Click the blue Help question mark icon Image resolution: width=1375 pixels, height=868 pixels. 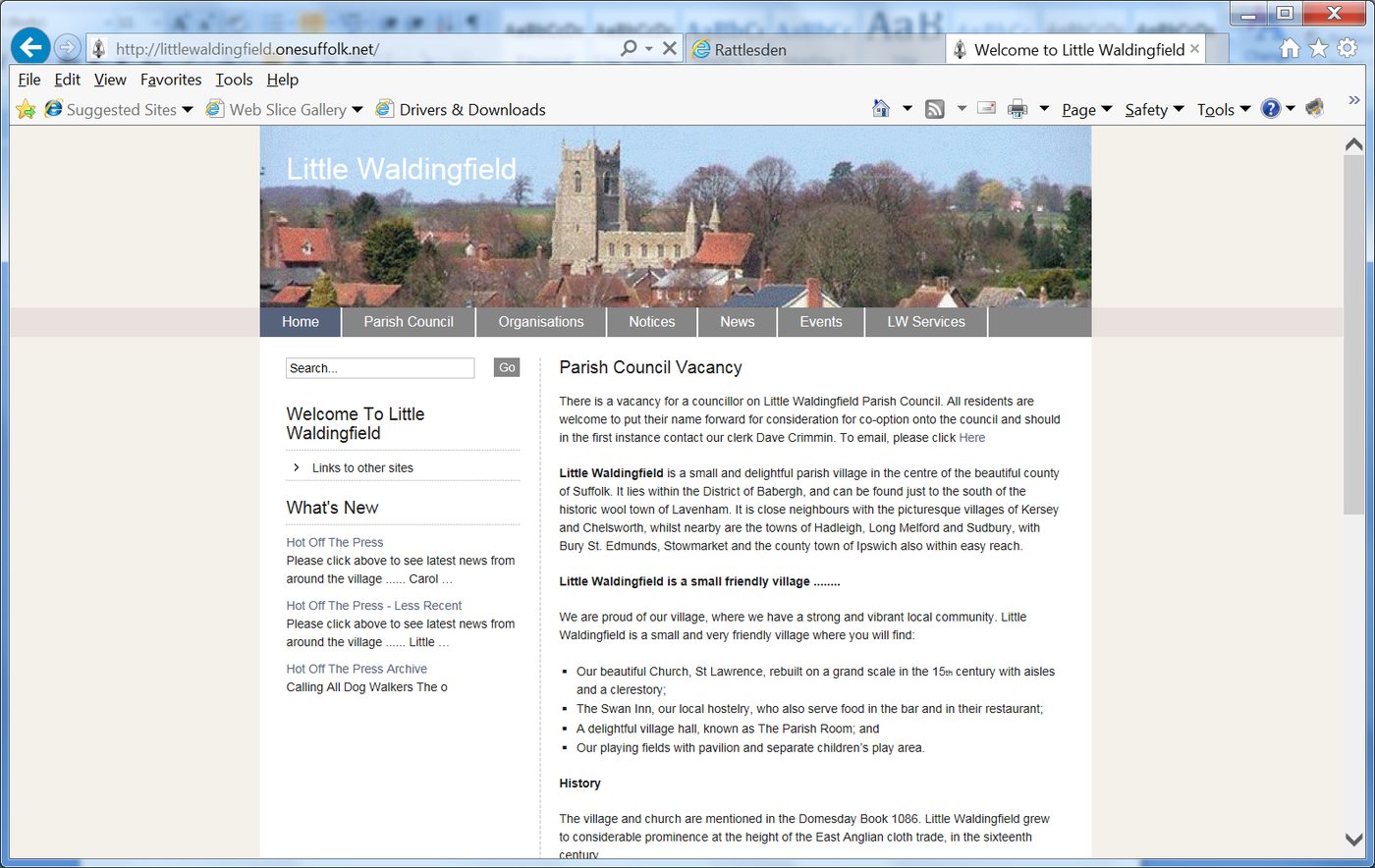1271,108
